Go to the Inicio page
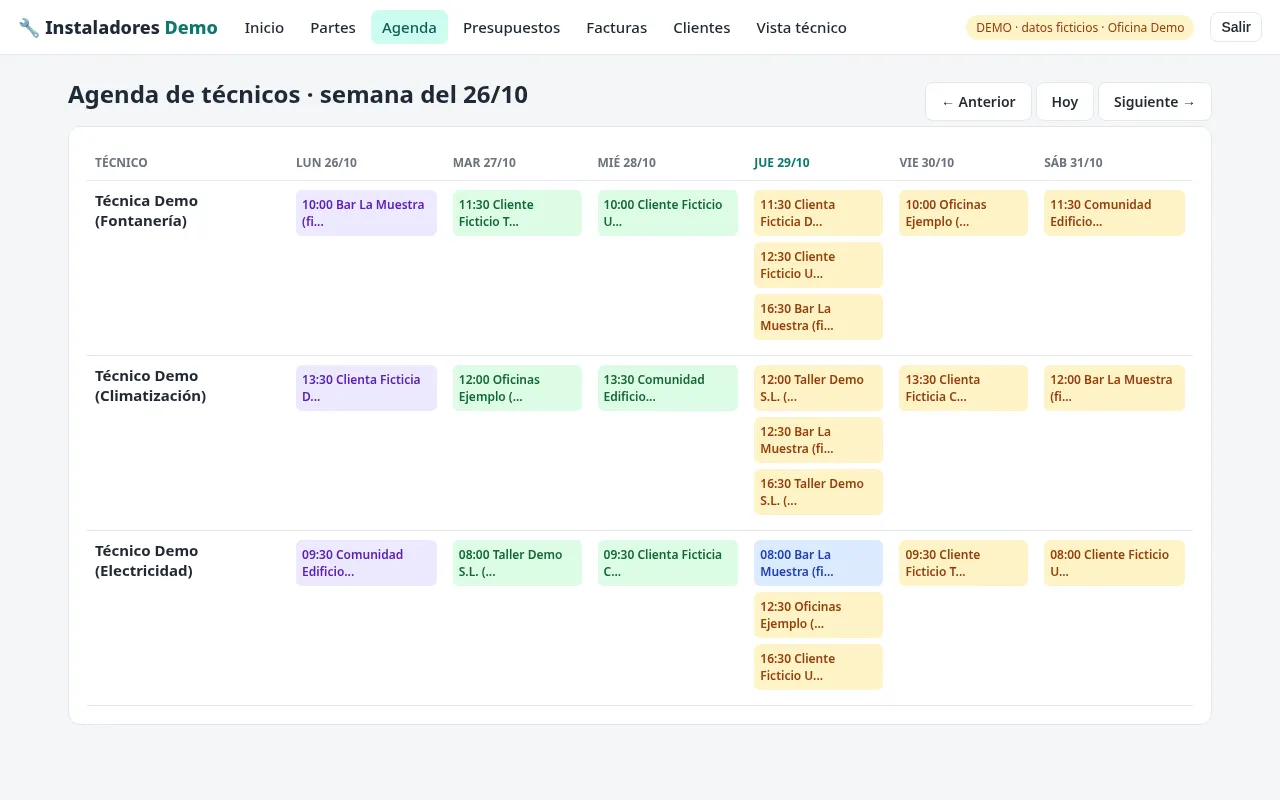 [x=264, y=28]
